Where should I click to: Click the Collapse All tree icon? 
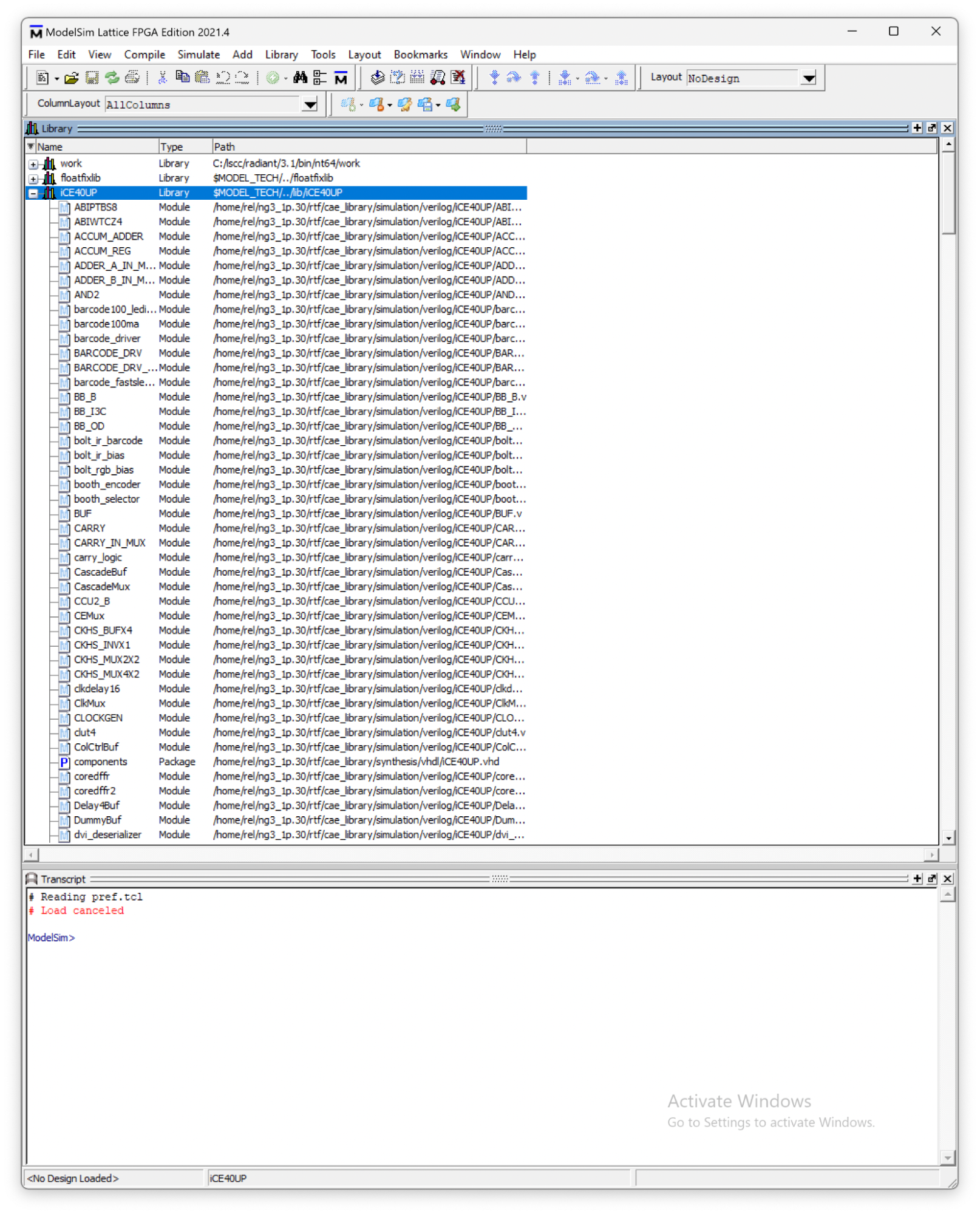point(320,78)
